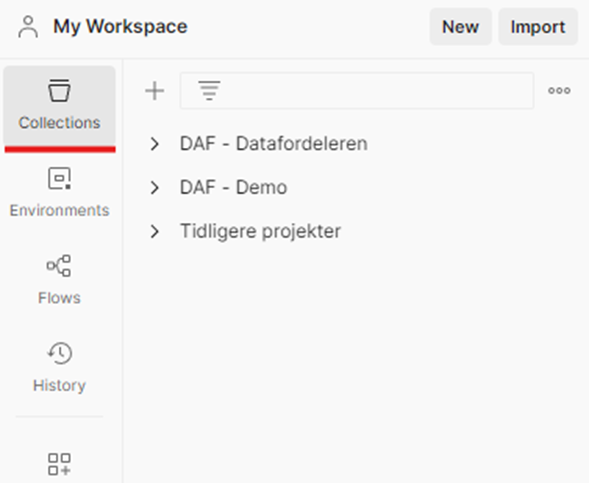
Task: Open the Flows icon in sidebar
Action: tap(59, 266)
